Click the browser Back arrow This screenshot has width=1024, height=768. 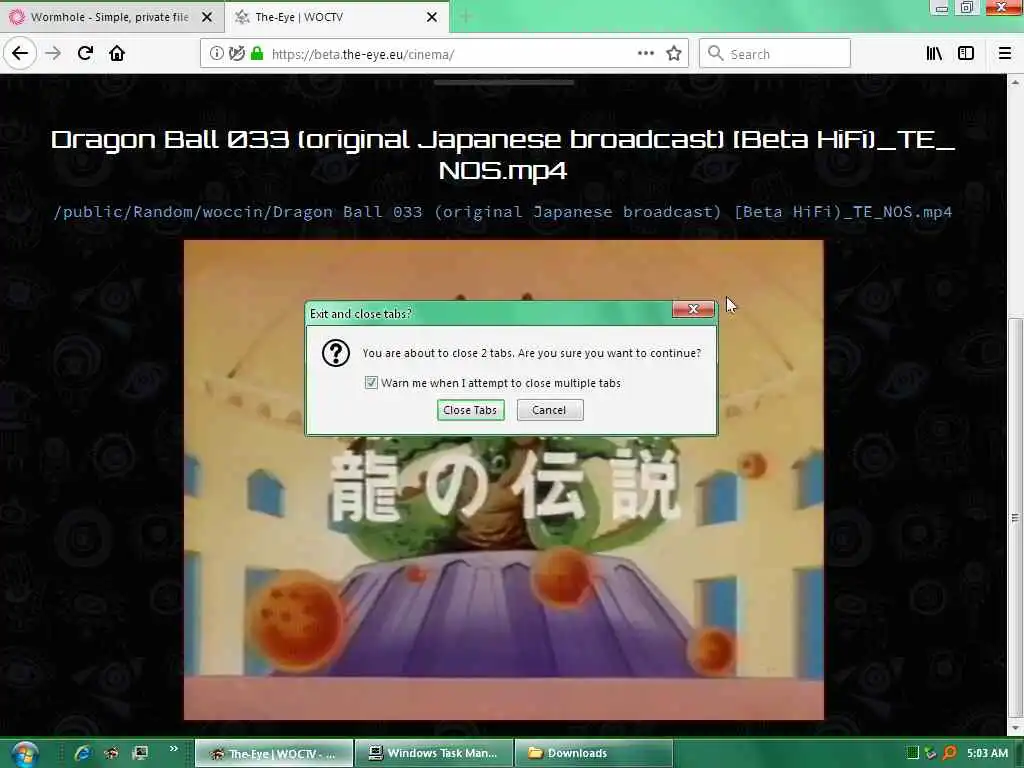pos(20,53)
